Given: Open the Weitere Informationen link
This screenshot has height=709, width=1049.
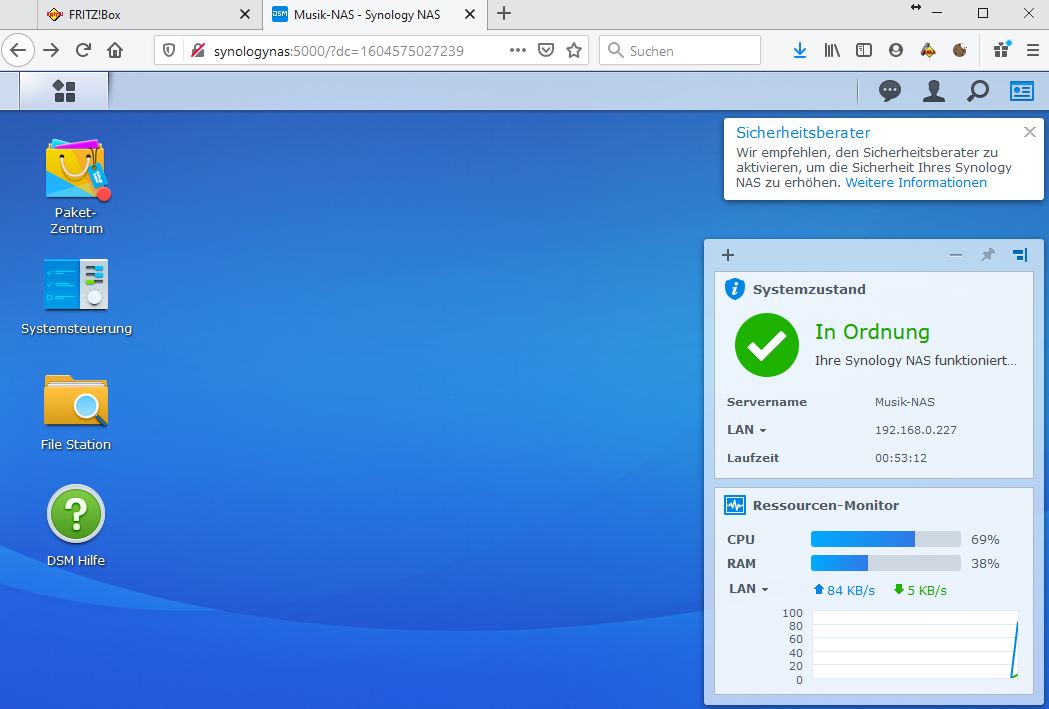Looking at the screenshot, I should point(916,183).
